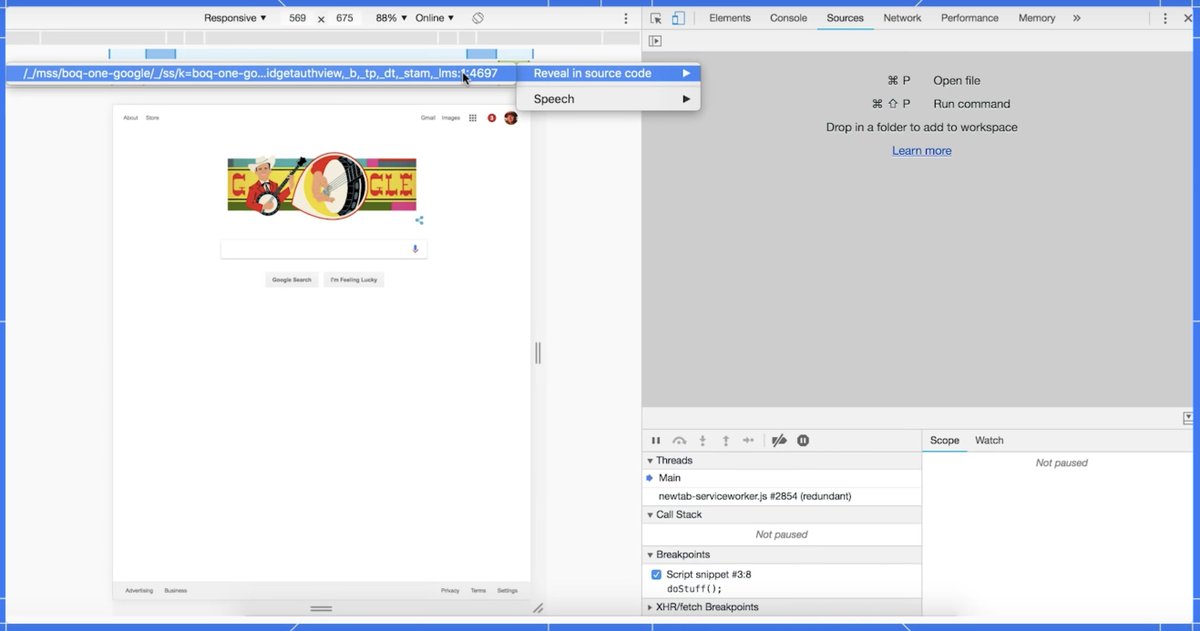Click the Google Search button

(x=292, y=280)
